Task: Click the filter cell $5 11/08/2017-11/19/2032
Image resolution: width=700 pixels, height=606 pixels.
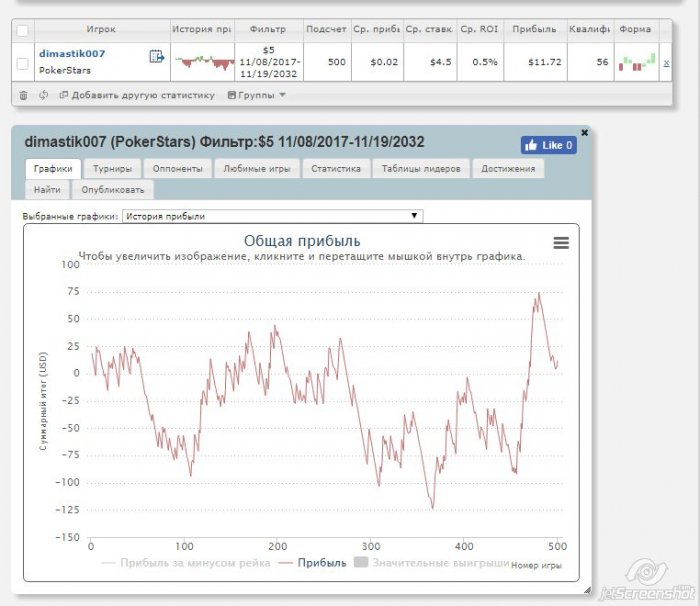Action: coord(269,62)
